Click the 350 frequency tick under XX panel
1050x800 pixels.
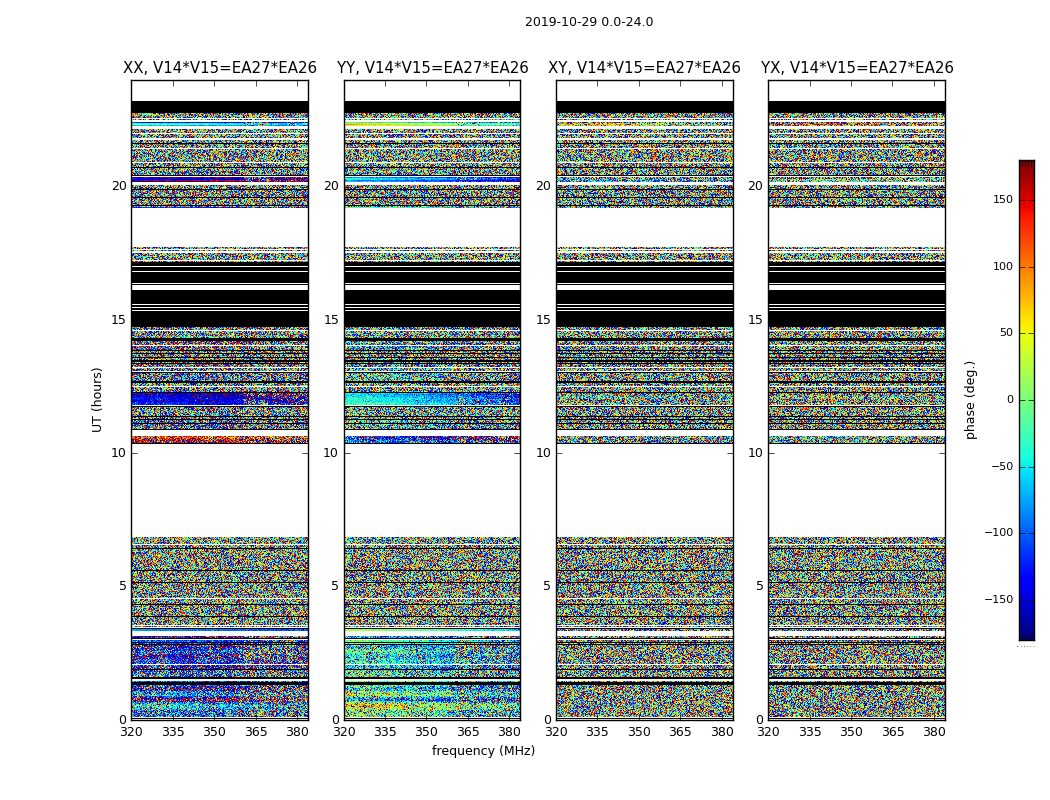tap(214, 732)
